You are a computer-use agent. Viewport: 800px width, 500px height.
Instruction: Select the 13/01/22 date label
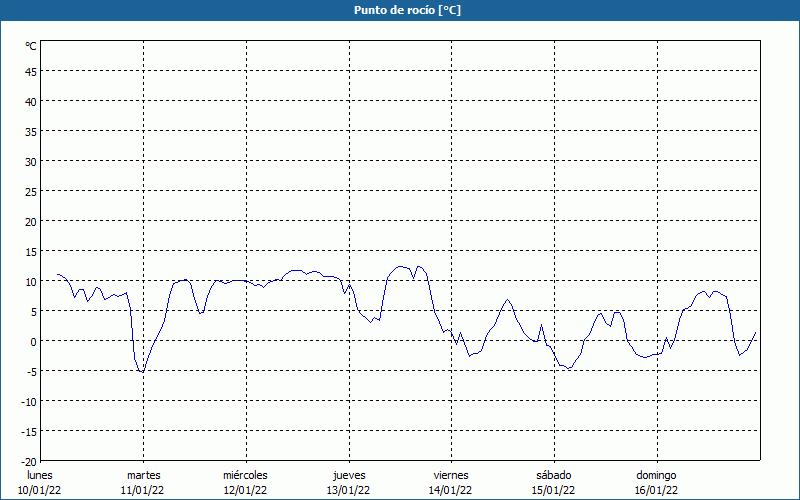coord(348,490)
